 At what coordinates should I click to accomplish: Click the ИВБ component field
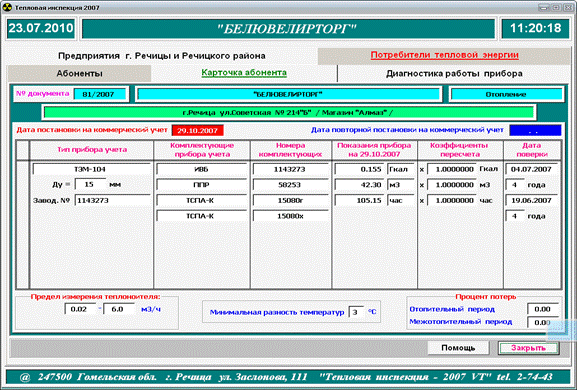pos(201,169)
